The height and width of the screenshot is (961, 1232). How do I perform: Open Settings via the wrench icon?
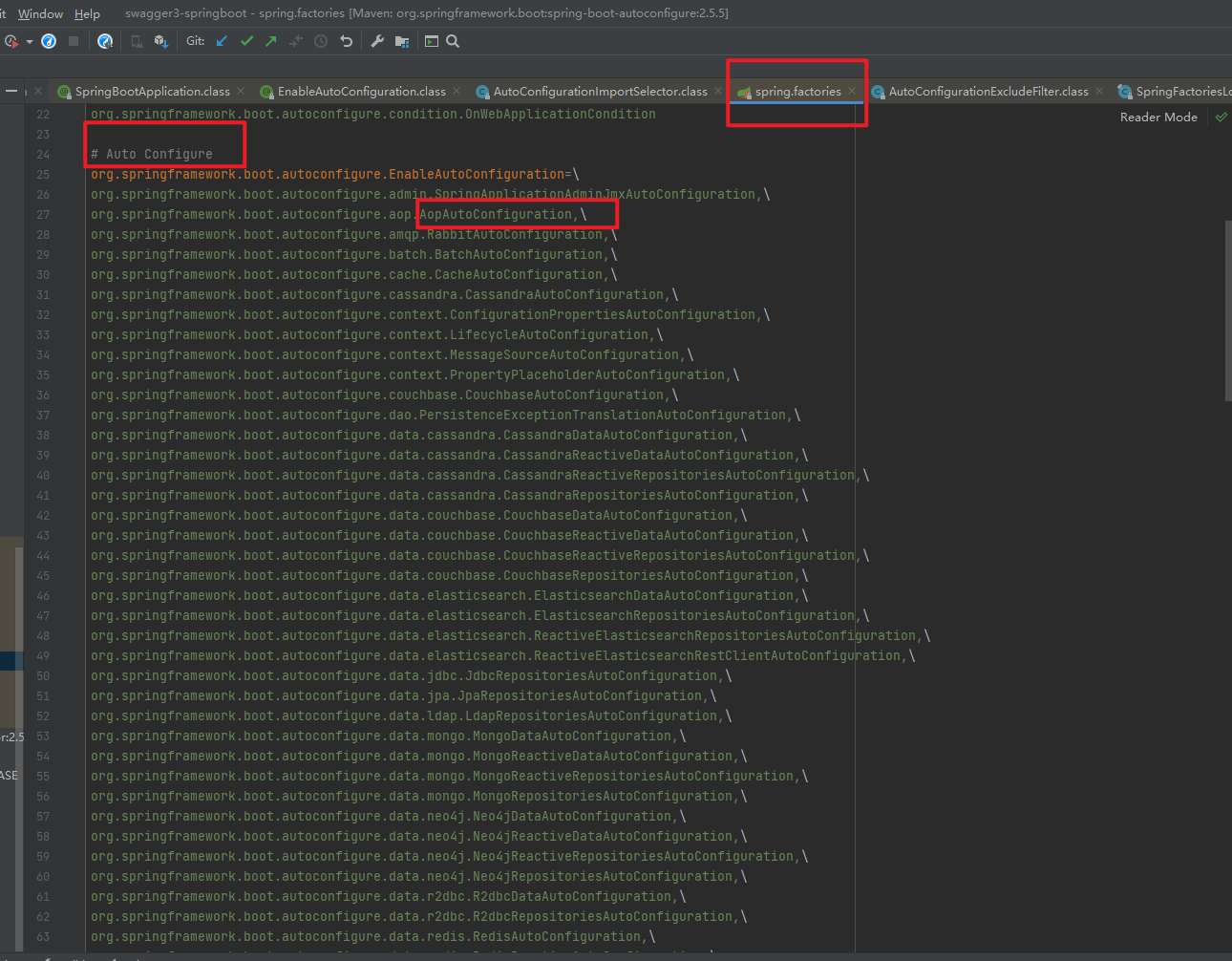point(377,41)
